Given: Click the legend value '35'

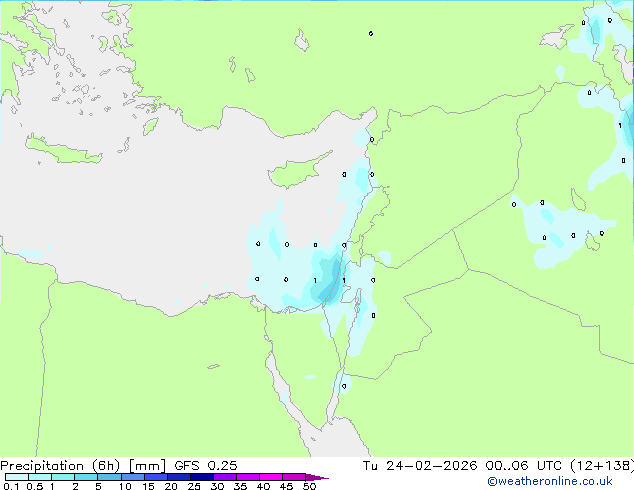Looking at the screenshot, I should click(240, 486).
